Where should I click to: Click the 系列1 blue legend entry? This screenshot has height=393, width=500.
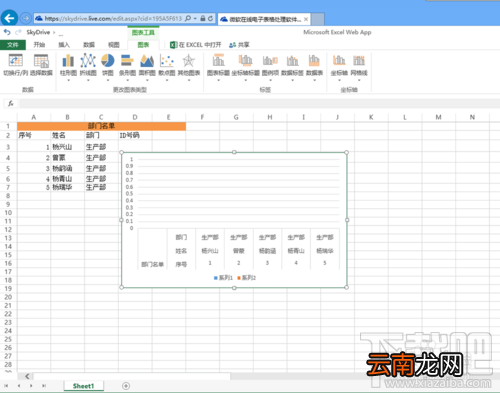pos(223,278)
